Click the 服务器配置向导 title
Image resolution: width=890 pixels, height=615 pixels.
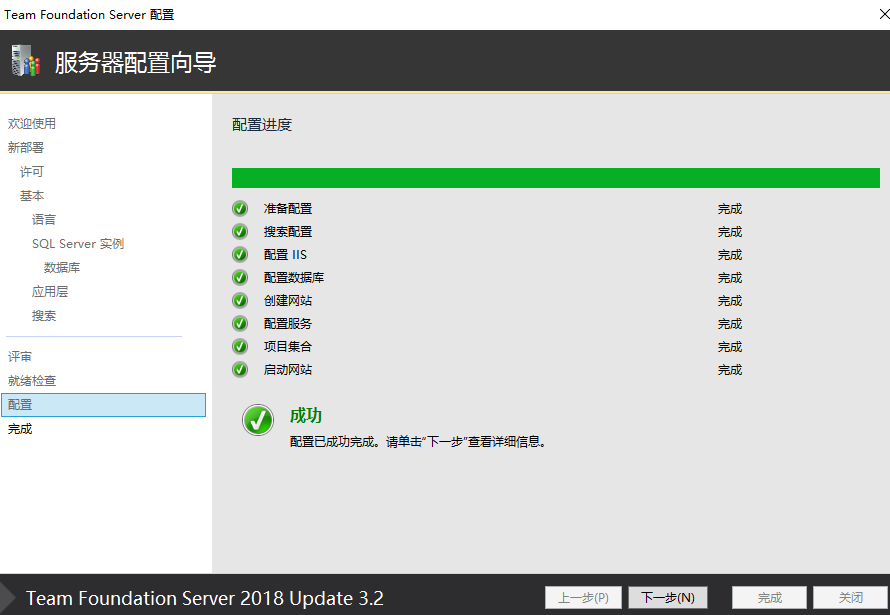click(x=135, y=62)
